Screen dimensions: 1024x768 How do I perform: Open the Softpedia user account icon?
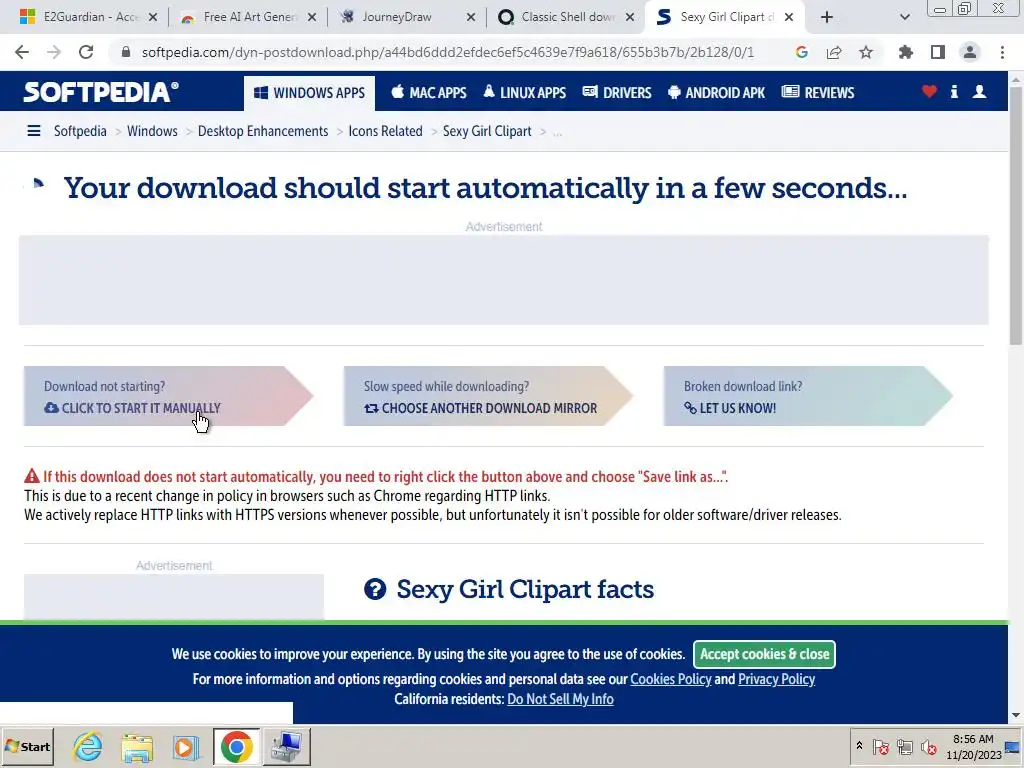pyautogui.click(x=980, y=92)
